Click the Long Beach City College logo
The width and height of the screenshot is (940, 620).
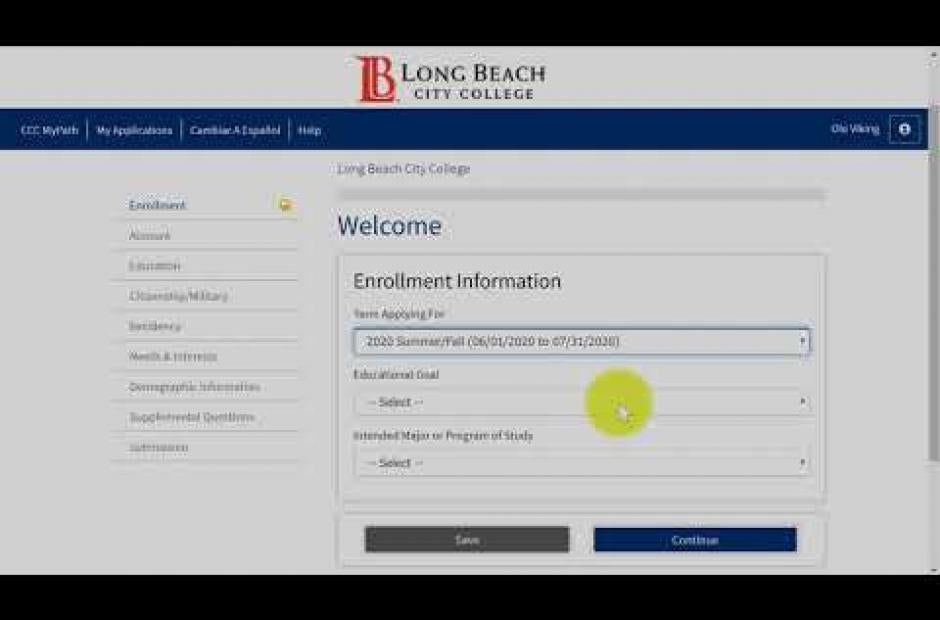click(x=451, y=79)
